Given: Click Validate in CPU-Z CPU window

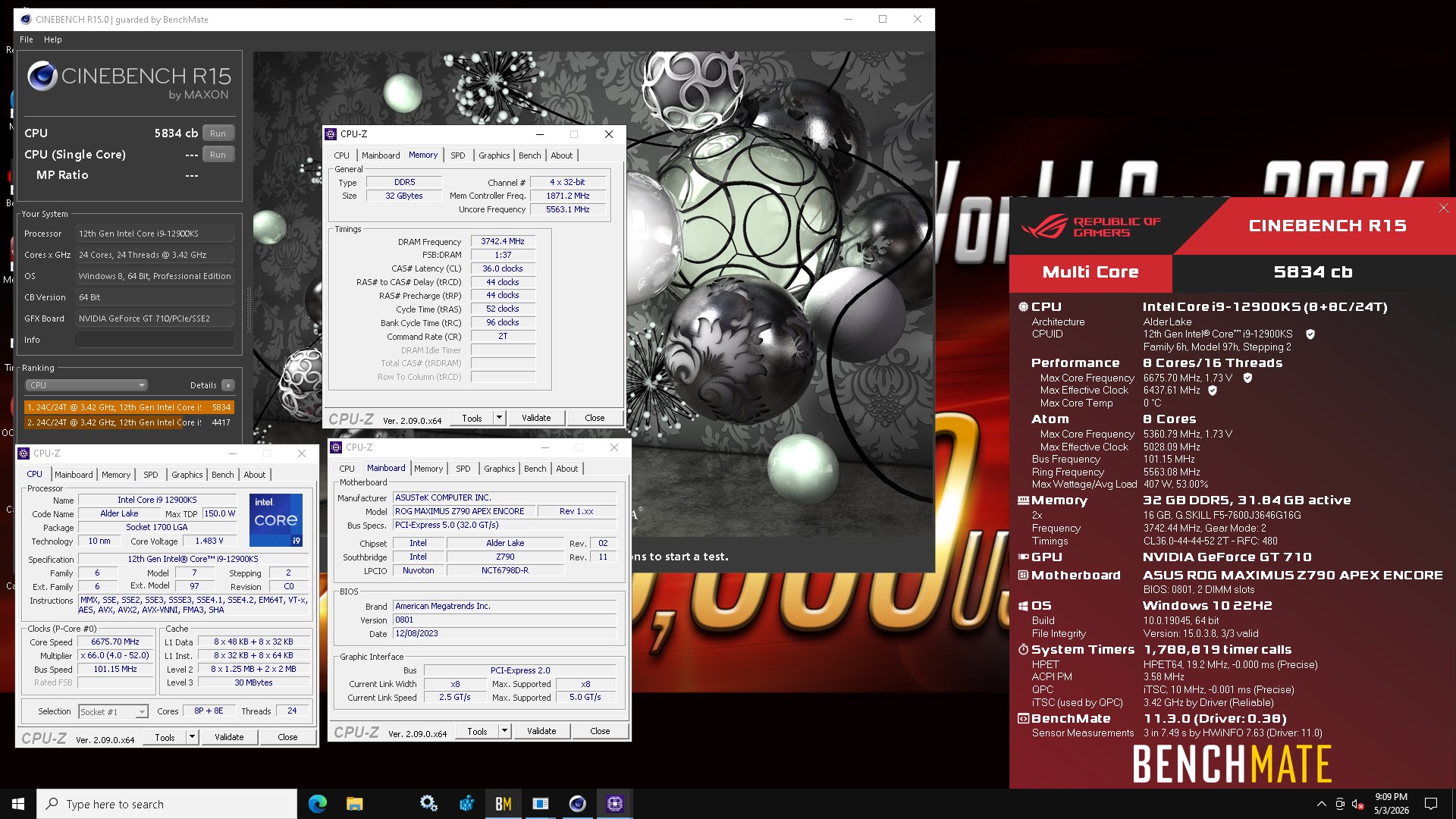Looking at the screenshot, I should click(229, 737).
